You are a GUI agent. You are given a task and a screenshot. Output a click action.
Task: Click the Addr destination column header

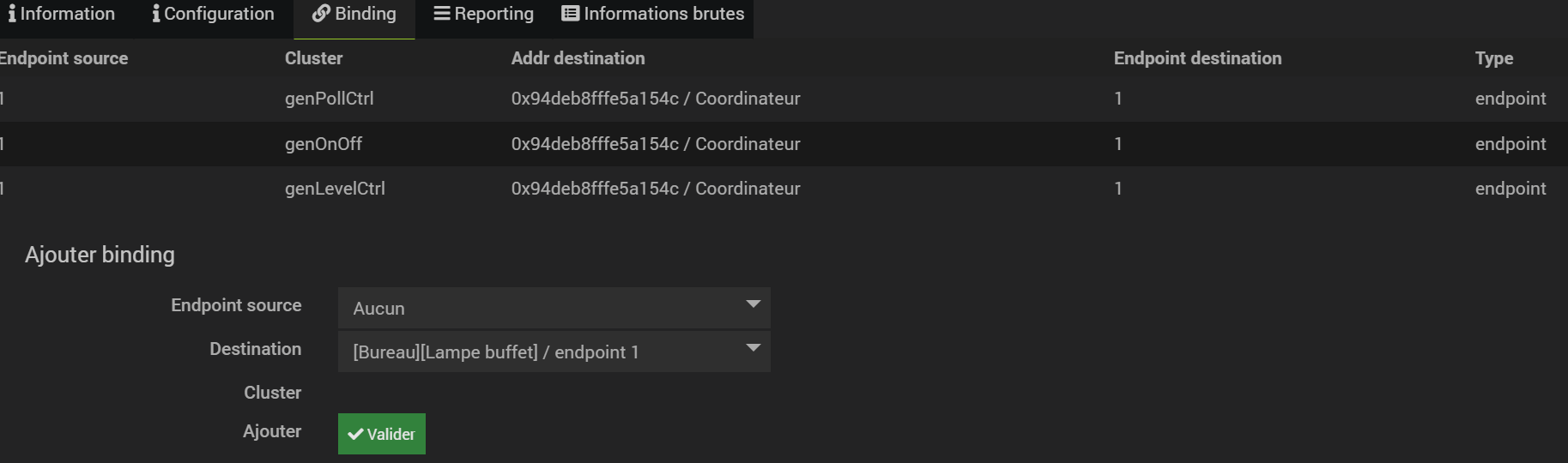point(578,58)
